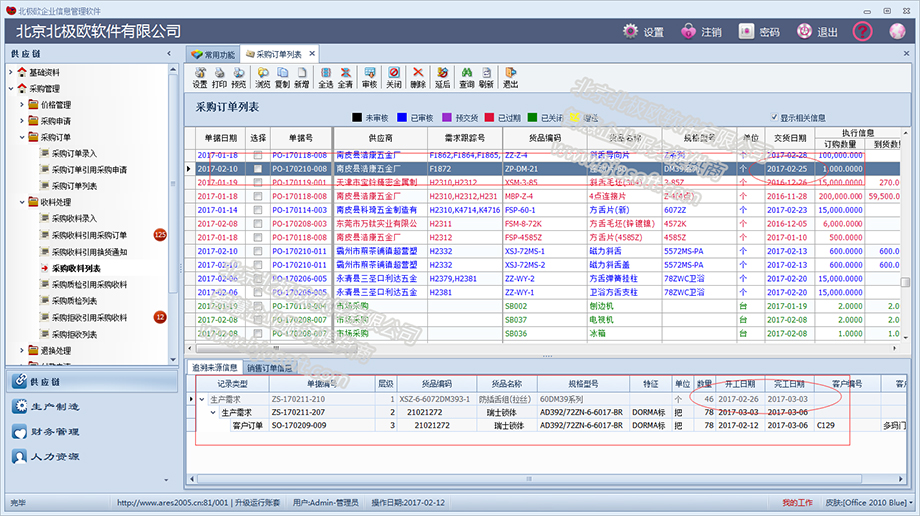Collapse the 收料处理 folder
Image resolution: width=920 pixels, height=516 pixels.
22,202
